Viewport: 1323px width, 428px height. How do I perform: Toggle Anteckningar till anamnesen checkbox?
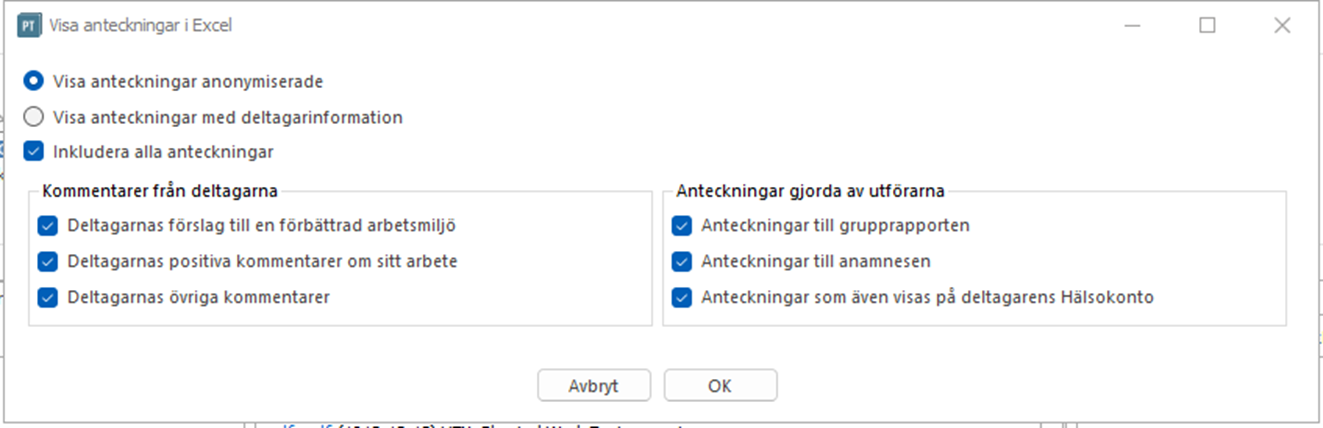click(x=682, y=261)
